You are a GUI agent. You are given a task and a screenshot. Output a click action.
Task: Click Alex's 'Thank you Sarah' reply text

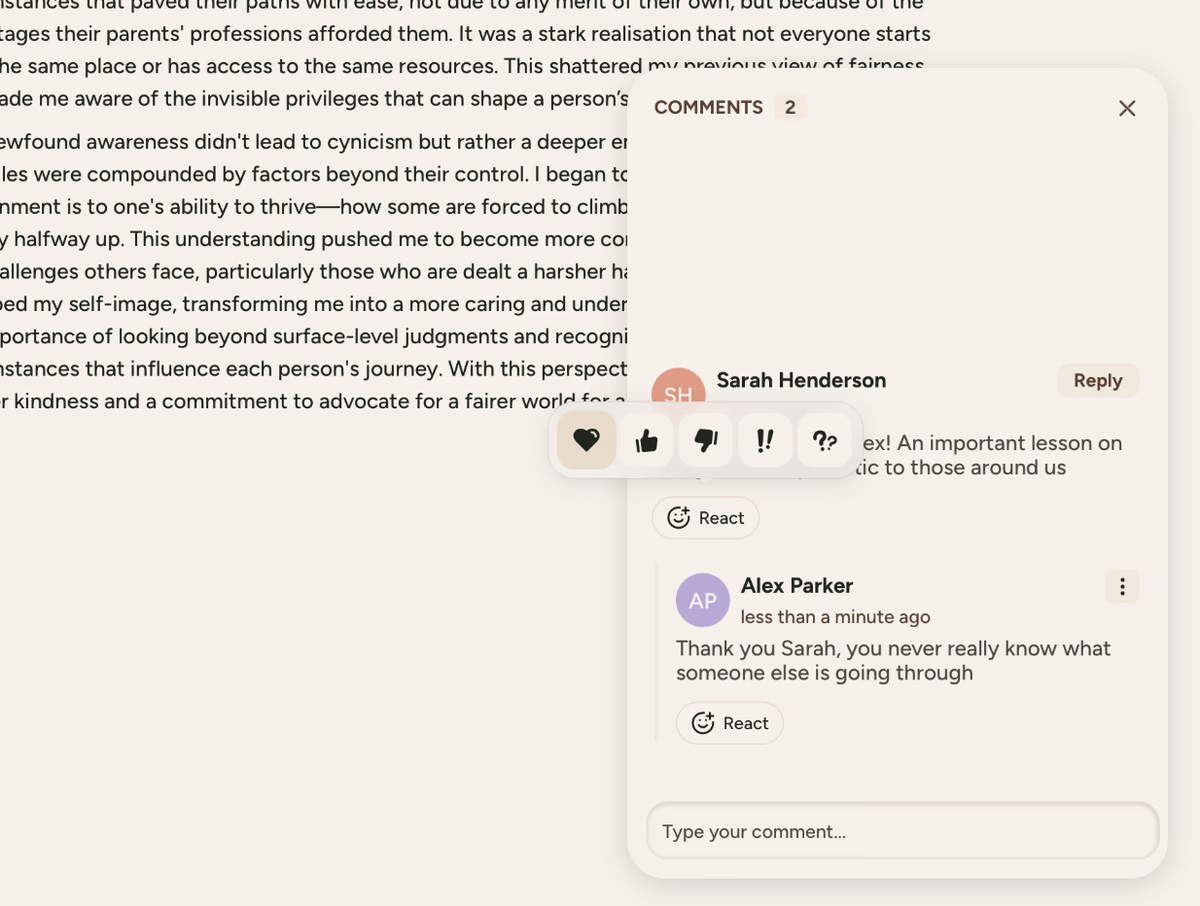point(892,660)
